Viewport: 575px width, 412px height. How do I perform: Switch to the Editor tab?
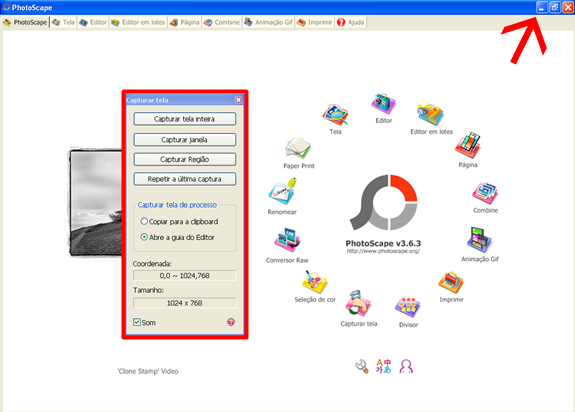click(x=93, y=22)
